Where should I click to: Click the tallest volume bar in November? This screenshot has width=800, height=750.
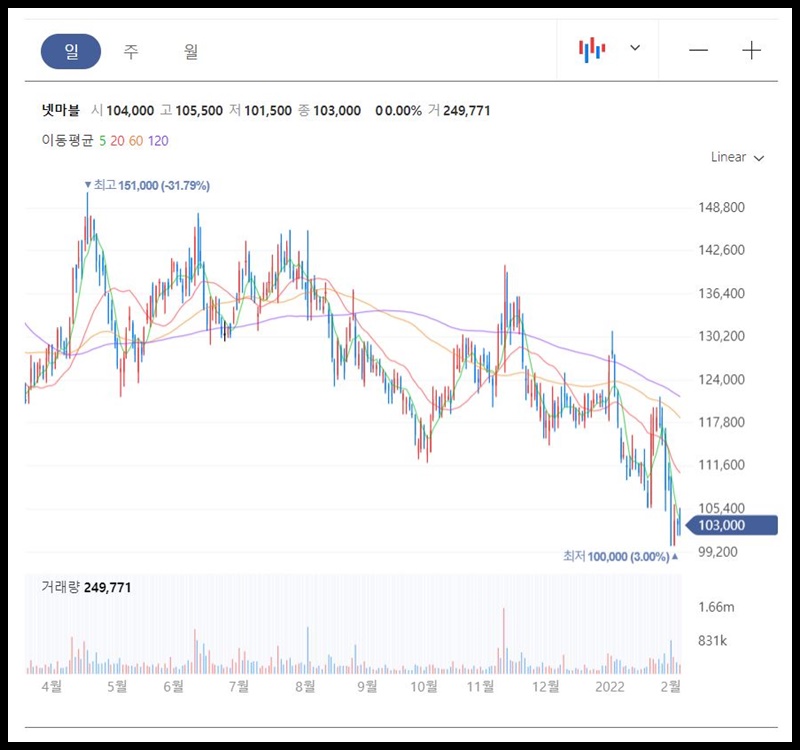tap(504, 641)
